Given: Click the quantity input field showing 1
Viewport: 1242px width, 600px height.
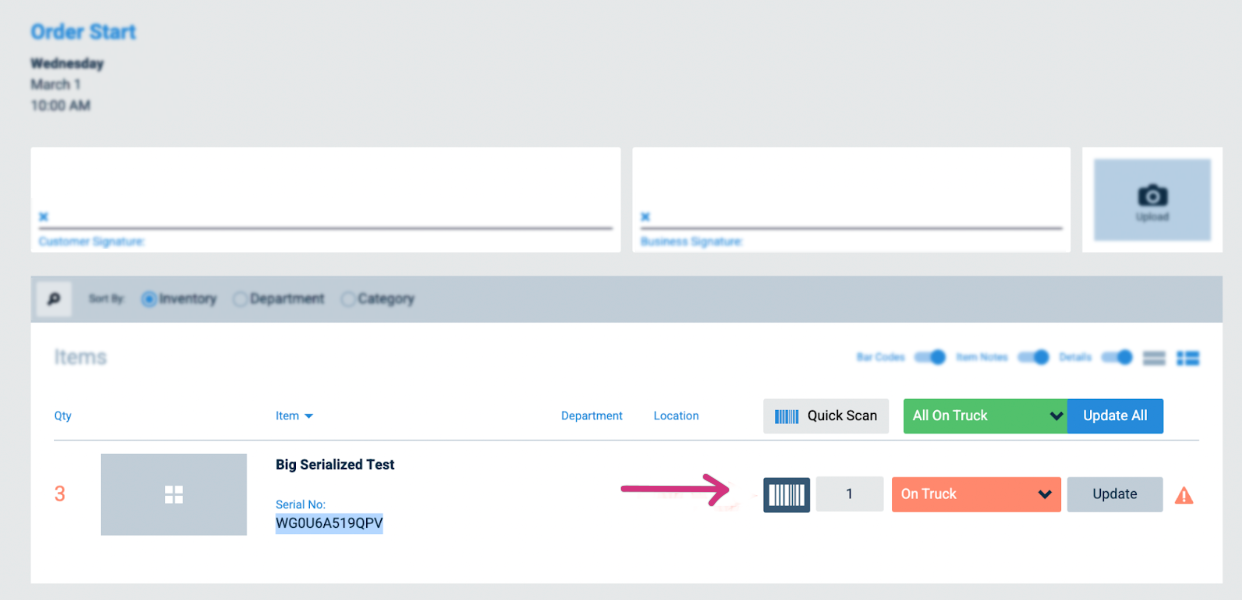Looking at the screenshot, I should pyautogui.click(x=849, y=494).
